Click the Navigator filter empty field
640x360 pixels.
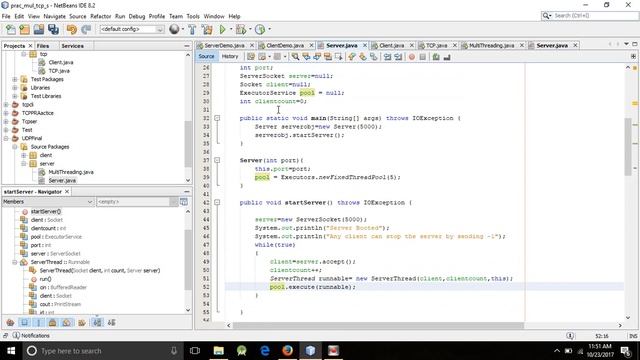tap(133, 202)
